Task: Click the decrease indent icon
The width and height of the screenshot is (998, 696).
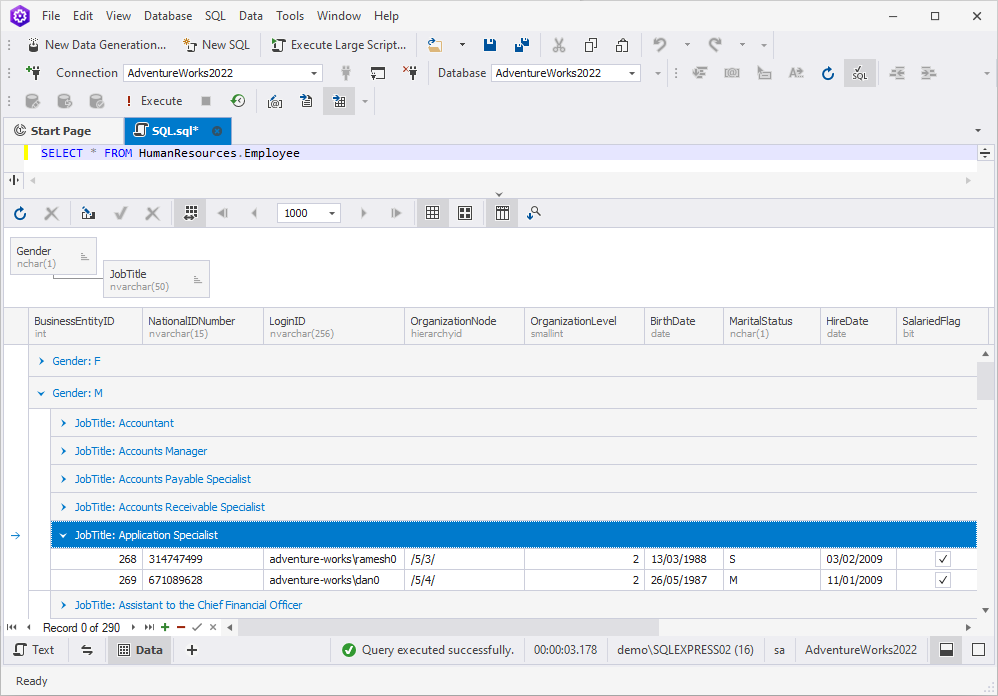Action: (897, 73)
